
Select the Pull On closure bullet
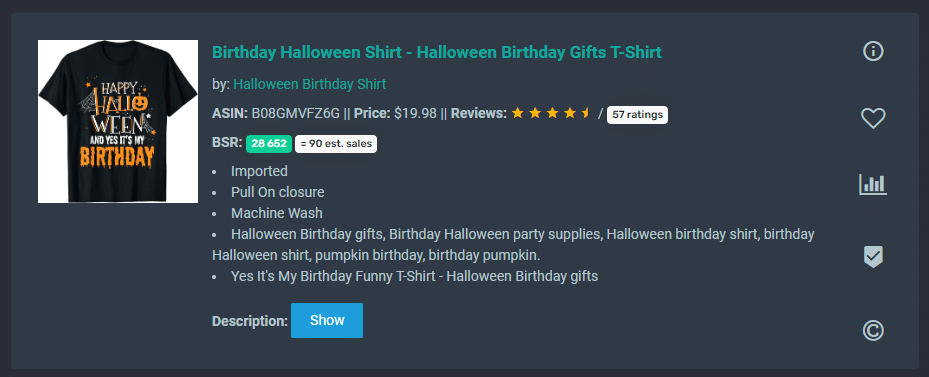(x=278, y=192)
